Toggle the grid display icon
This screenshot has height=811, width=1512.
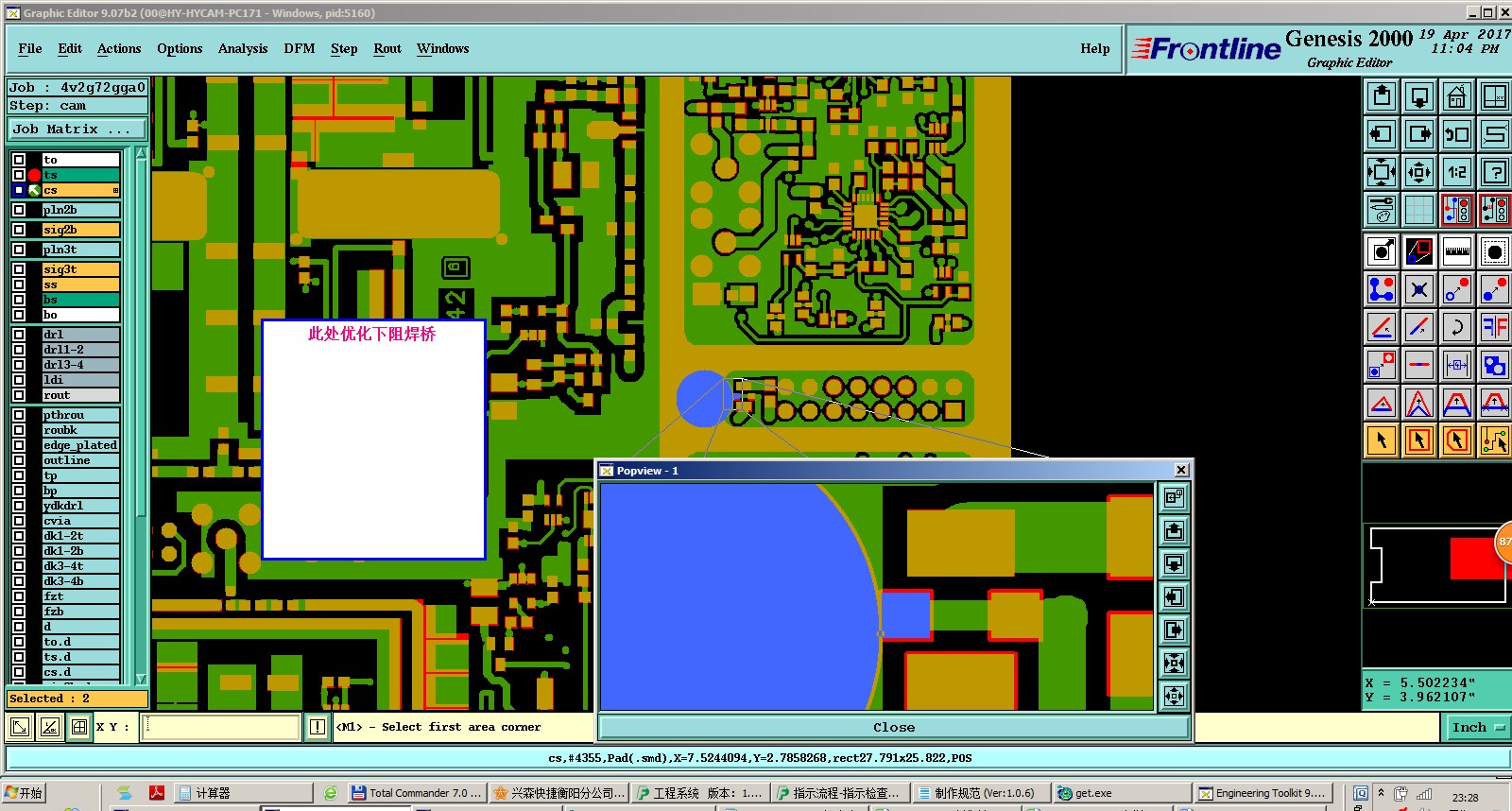tap(1419, 210)
